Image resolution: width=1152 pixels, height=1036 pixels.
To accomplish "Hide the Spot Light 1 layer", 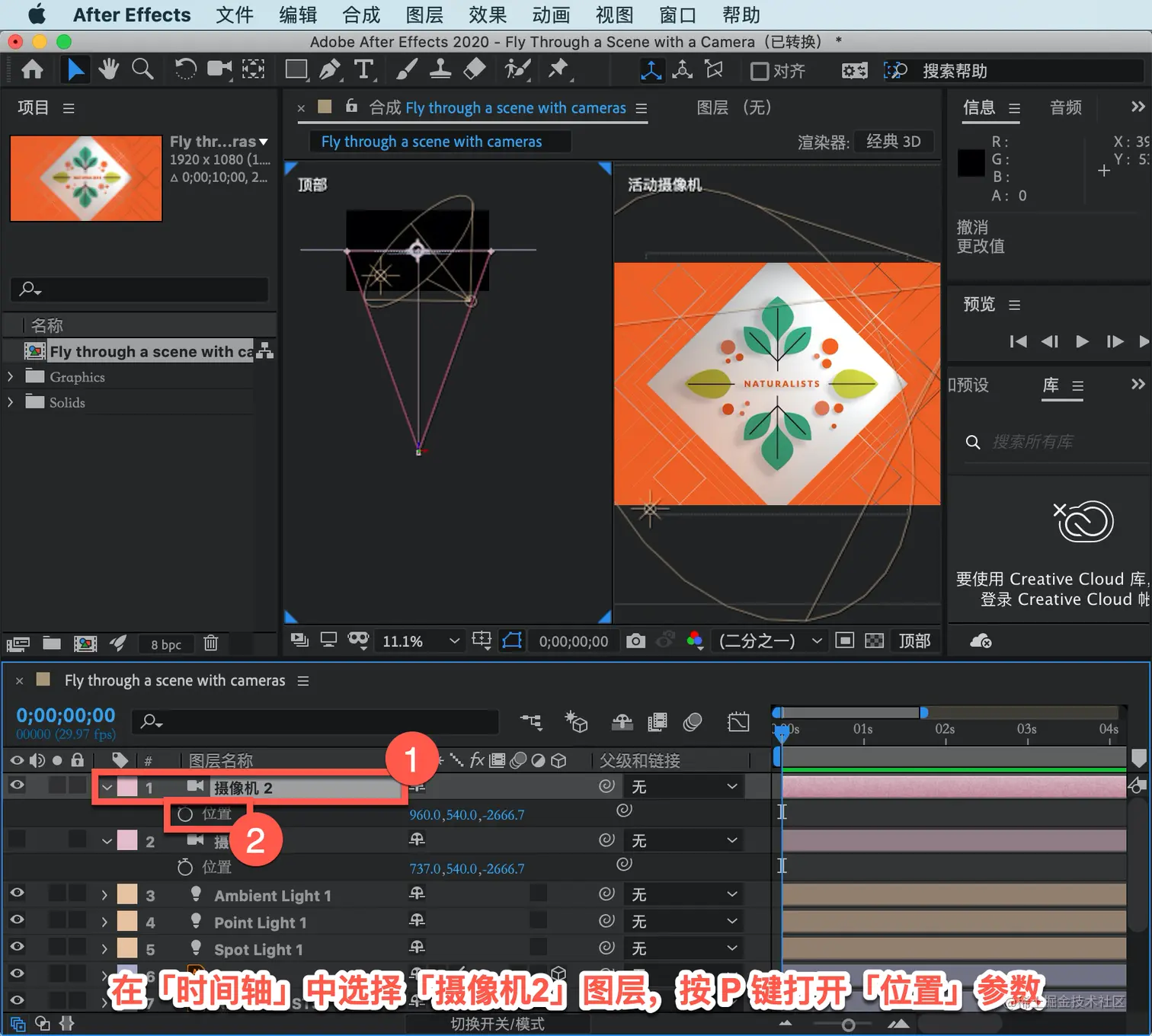I will pos(17,946).
